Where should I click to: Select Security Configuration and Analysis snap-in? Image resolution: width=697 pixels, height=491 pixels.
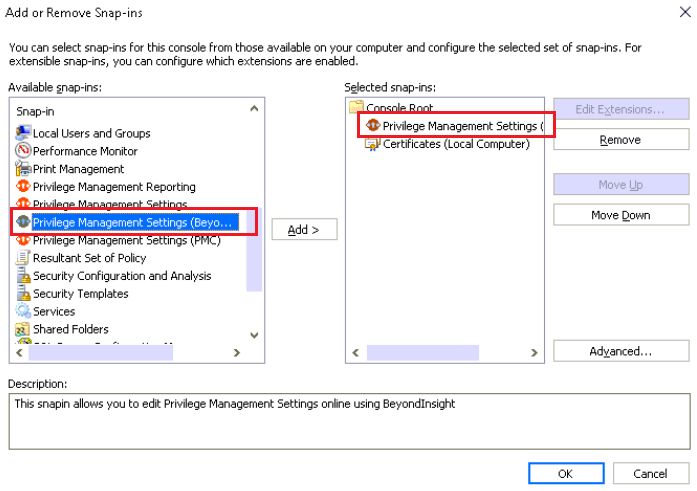click(x=122, y=275)
